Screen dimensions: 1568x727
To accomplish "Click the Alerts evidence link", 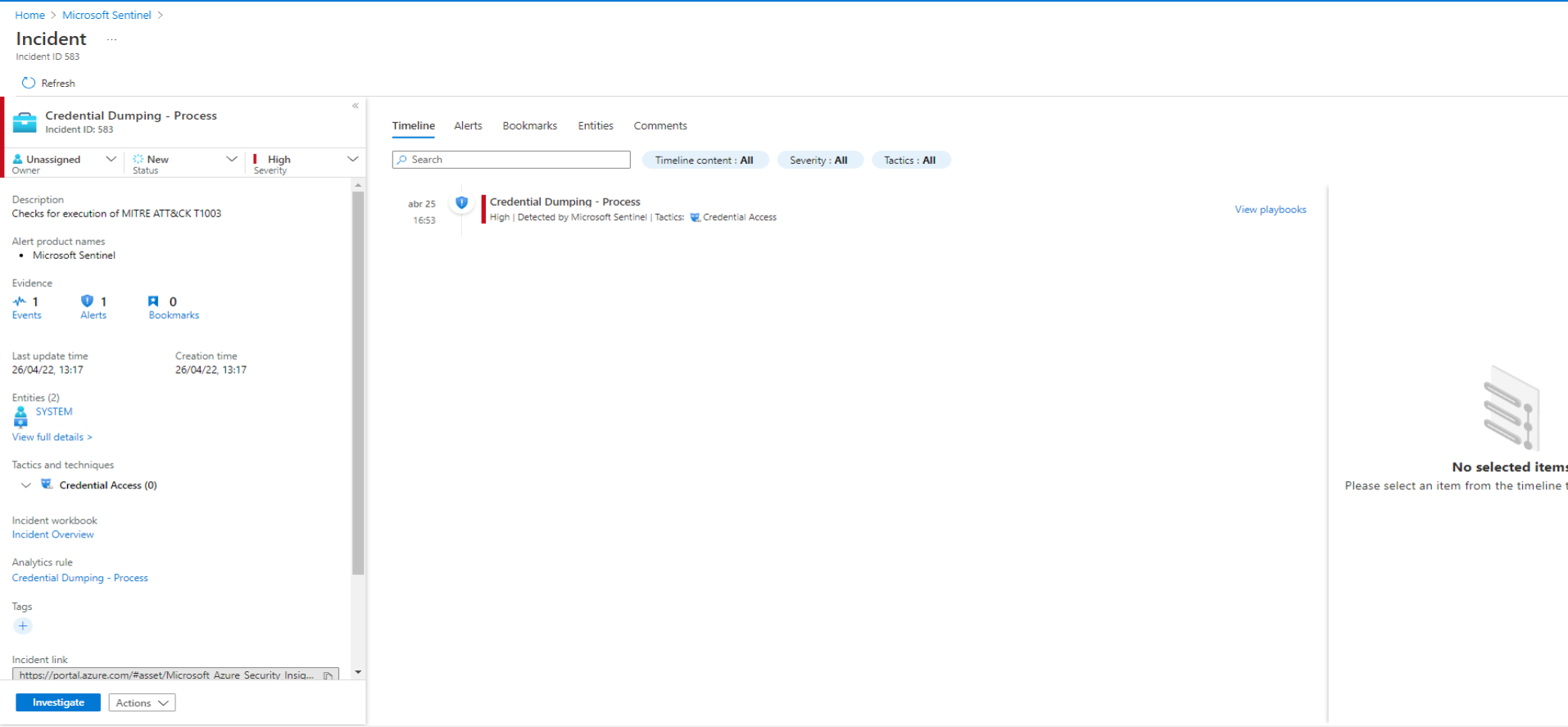I will (93, 316).
